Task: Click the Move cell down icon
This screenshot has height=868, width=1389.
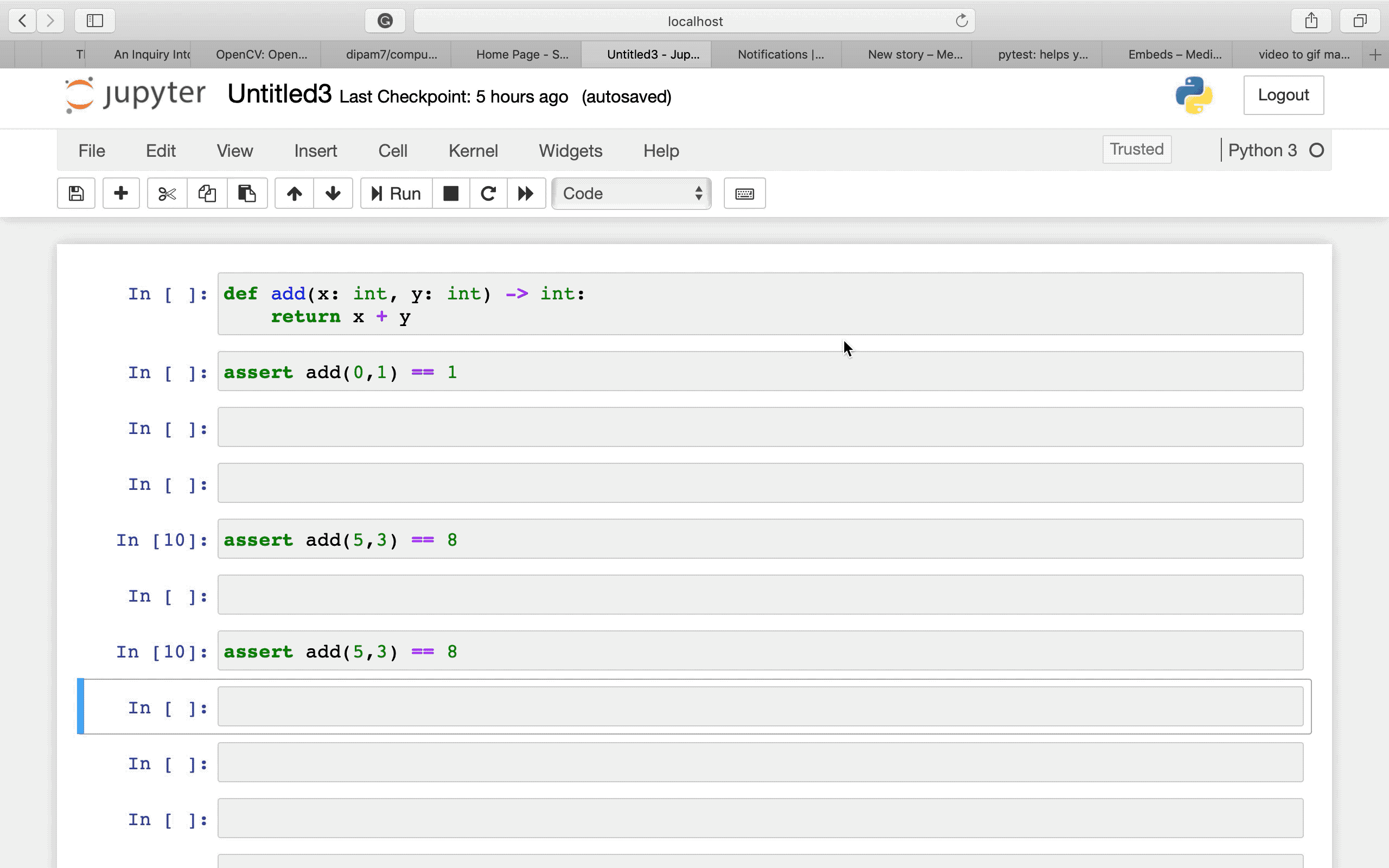Action: 332,194
